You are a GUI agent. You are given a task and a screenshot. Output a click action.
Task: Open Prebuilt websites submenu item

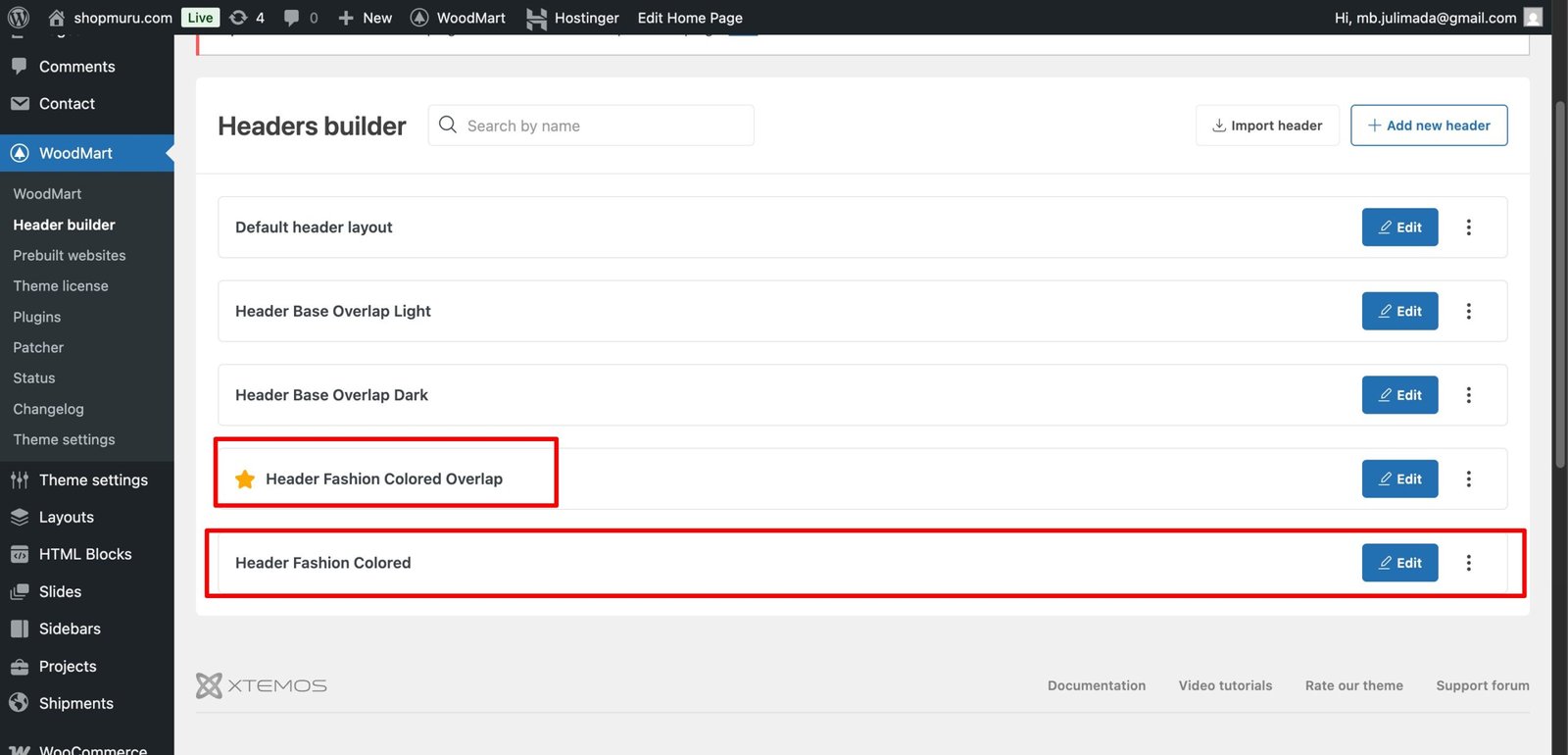point(70,255)
